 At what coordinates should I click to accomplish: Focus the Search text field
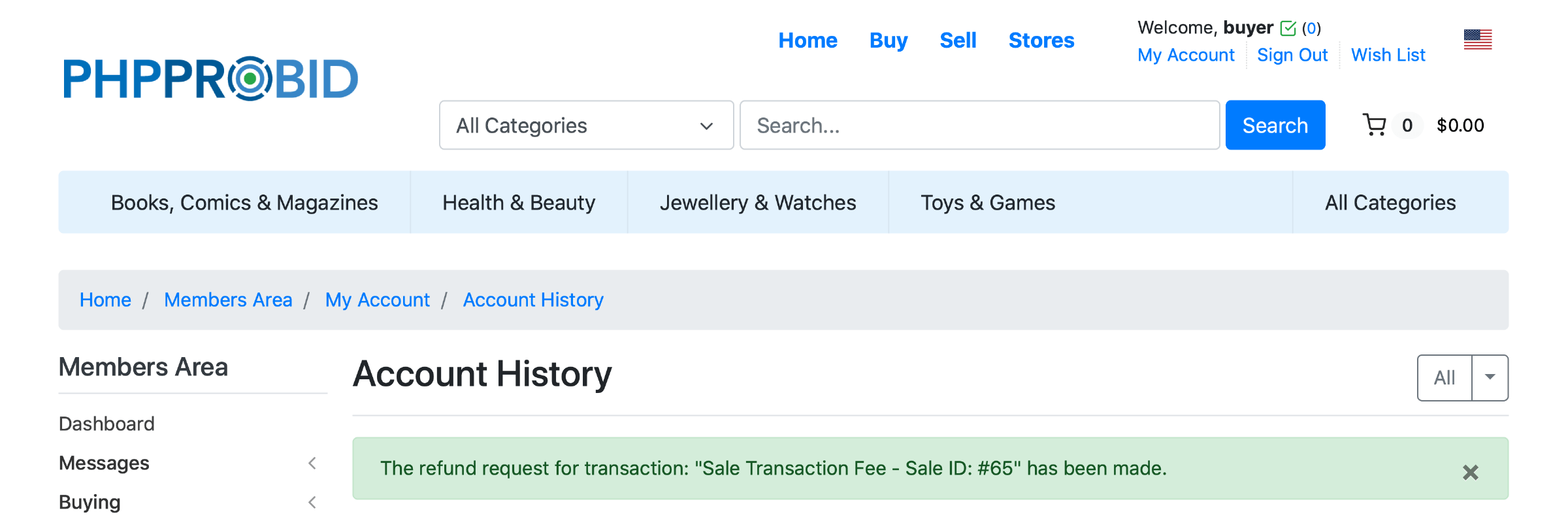pos(979,125)
